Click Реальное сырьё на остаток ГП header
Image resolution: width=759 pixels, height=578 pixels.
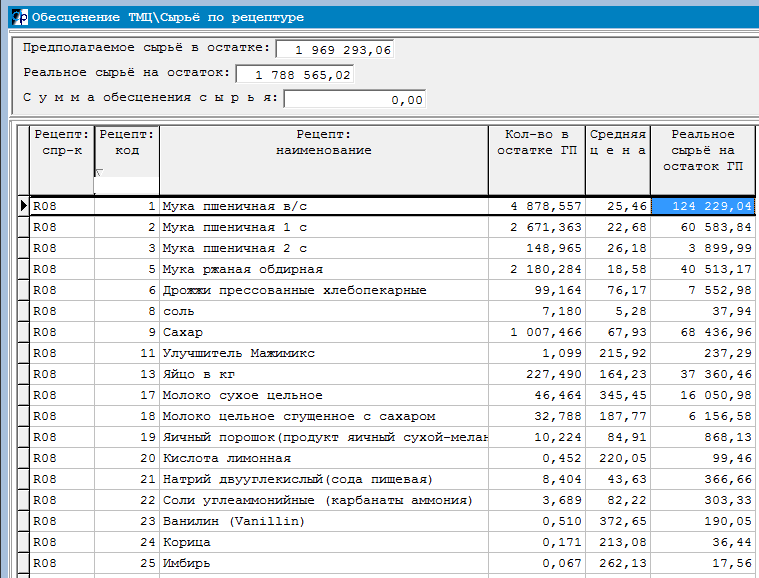pos(702,150)
